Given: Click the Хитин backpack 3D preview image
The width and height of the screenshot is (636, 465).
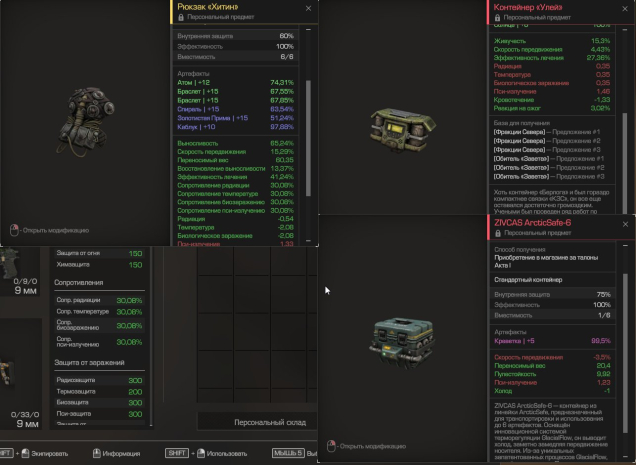Looking at the screenshot, I should tap(86, 121).
